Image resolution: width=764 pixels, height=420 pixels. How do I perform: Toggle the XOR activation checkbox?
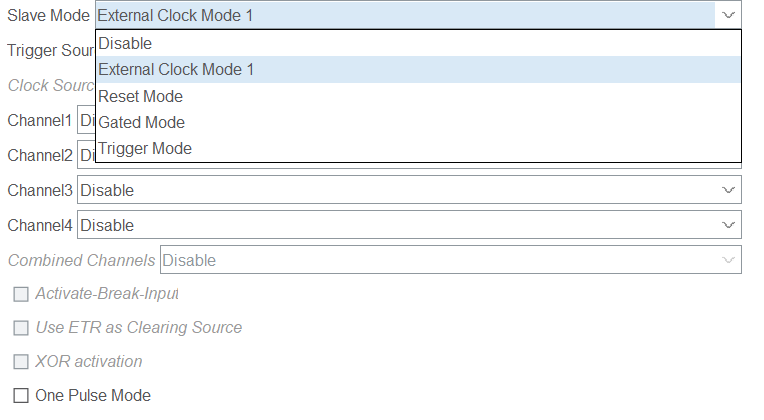(21, 361)
